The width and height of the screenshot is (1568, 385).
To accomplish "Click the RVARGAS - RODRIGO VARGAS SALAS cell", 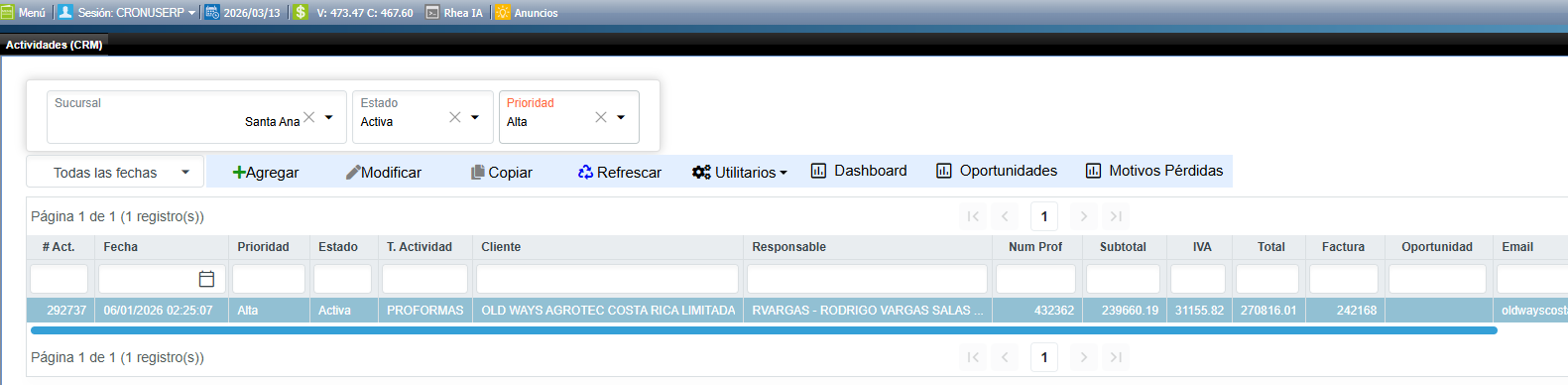I will coord(868,311).
